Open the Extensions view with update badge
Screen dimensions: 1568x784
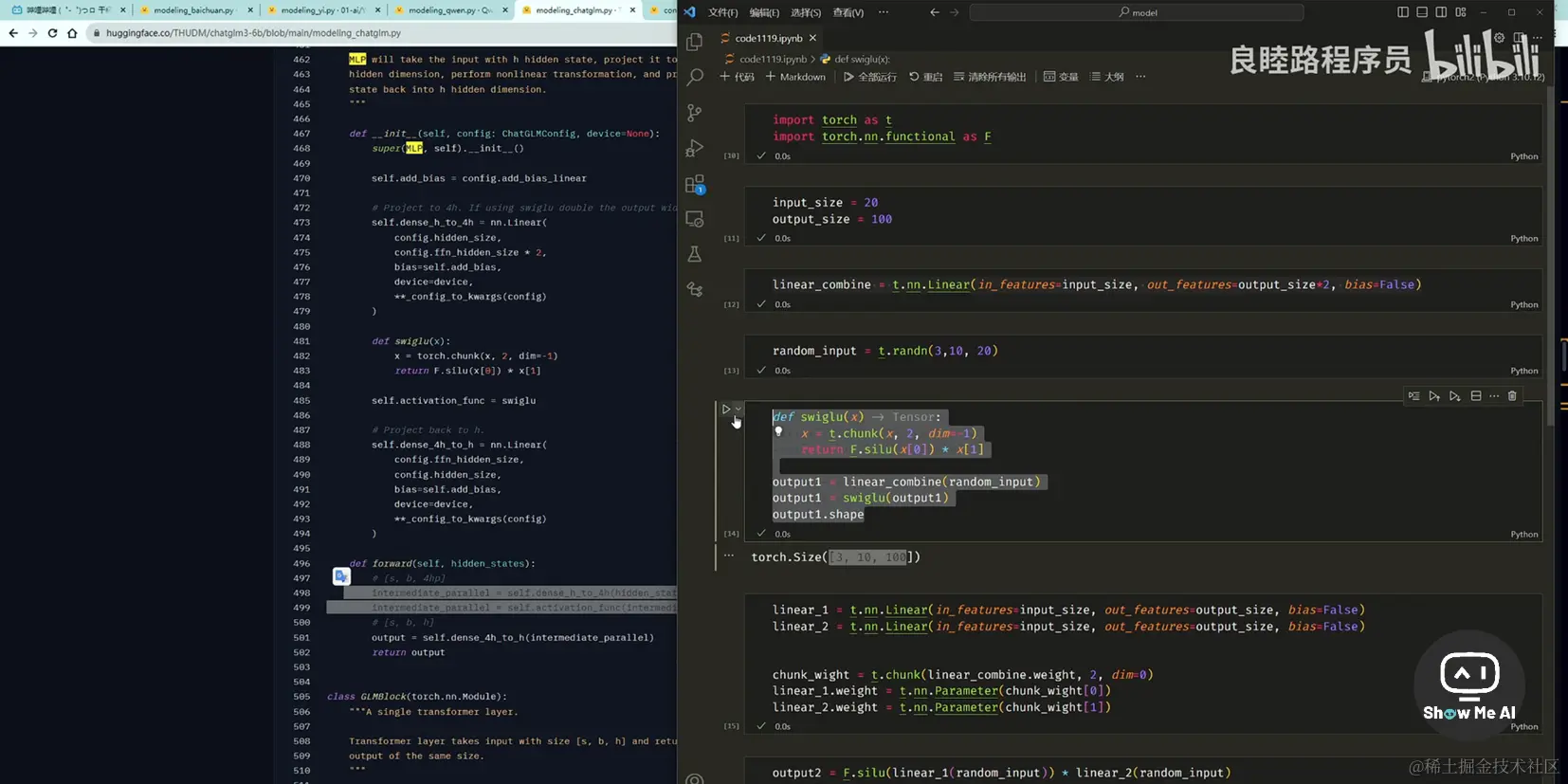pyautogui.click(x=695, y=184)
